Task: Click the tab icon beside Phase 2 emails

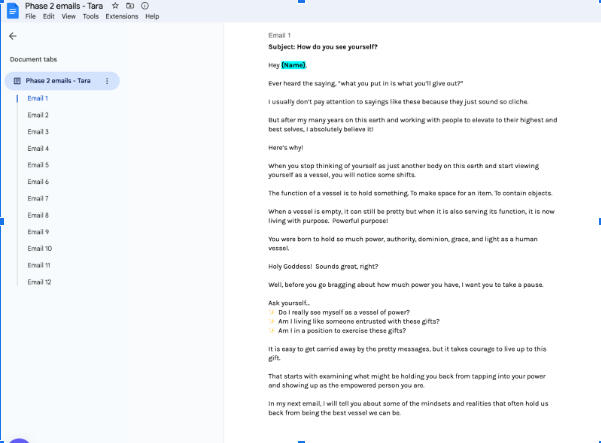Action: 17,80
